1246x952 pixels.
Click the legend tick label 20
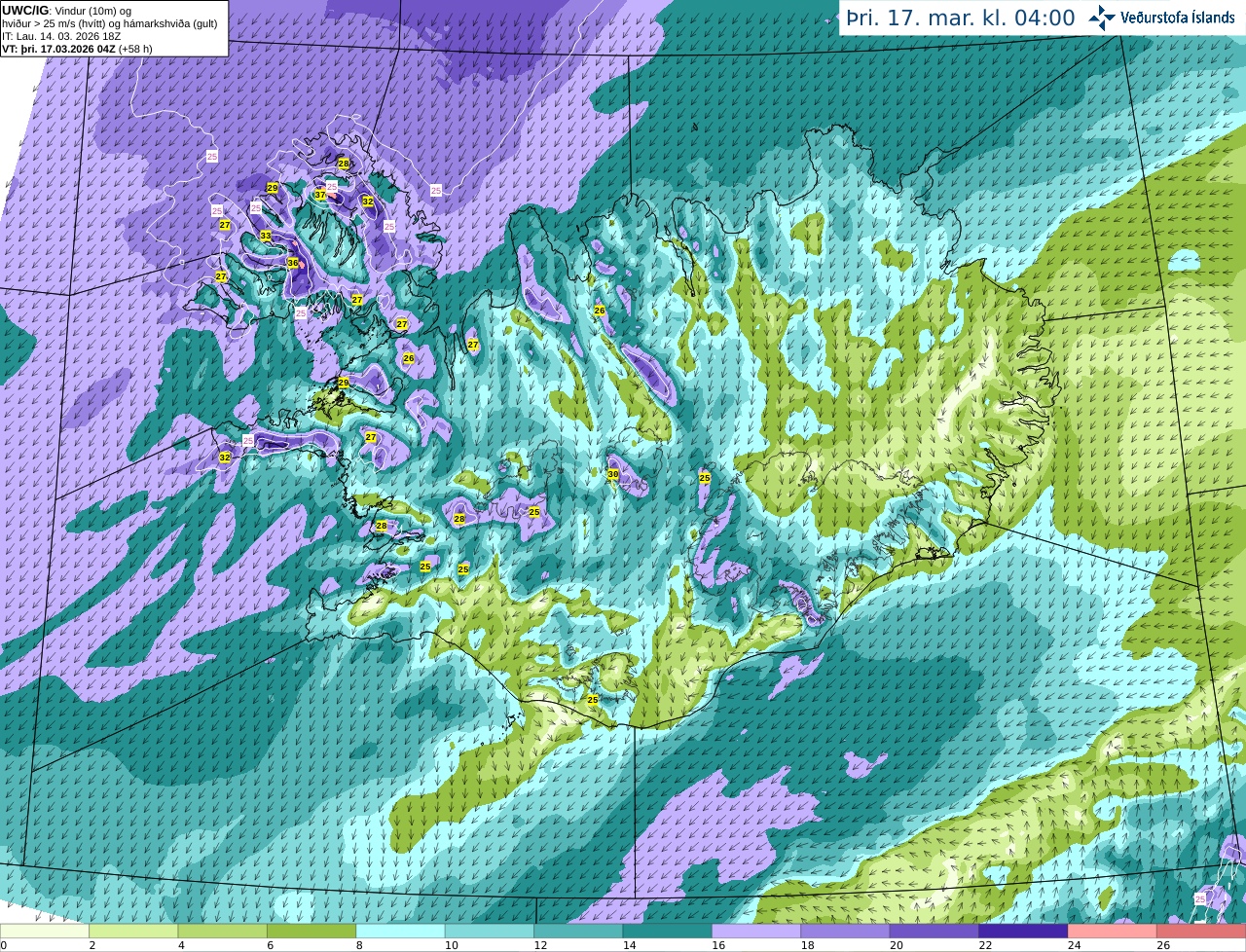[x=895, y=945]
